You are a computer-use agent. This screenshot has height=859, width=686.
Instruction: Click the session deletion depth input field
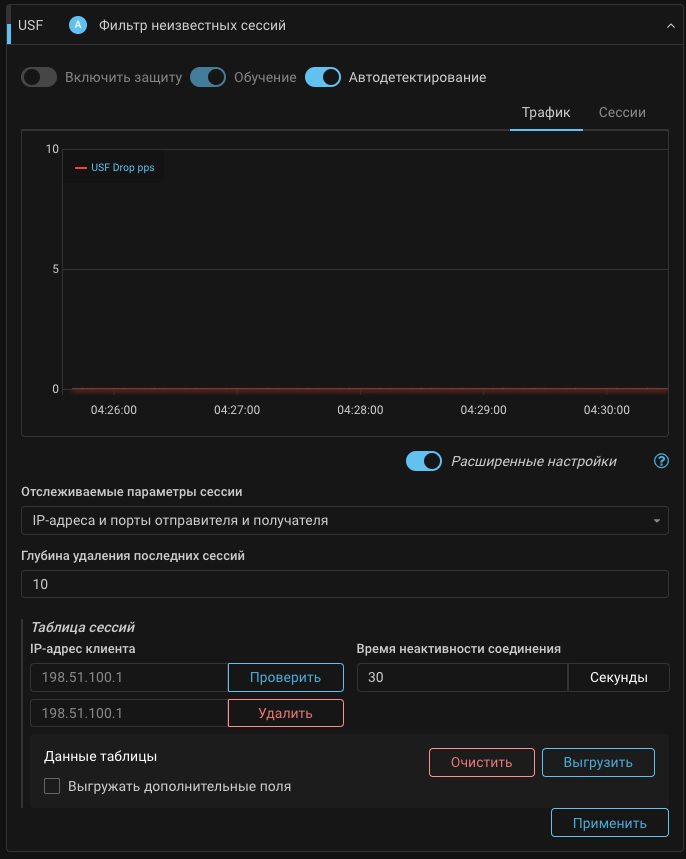345,584
